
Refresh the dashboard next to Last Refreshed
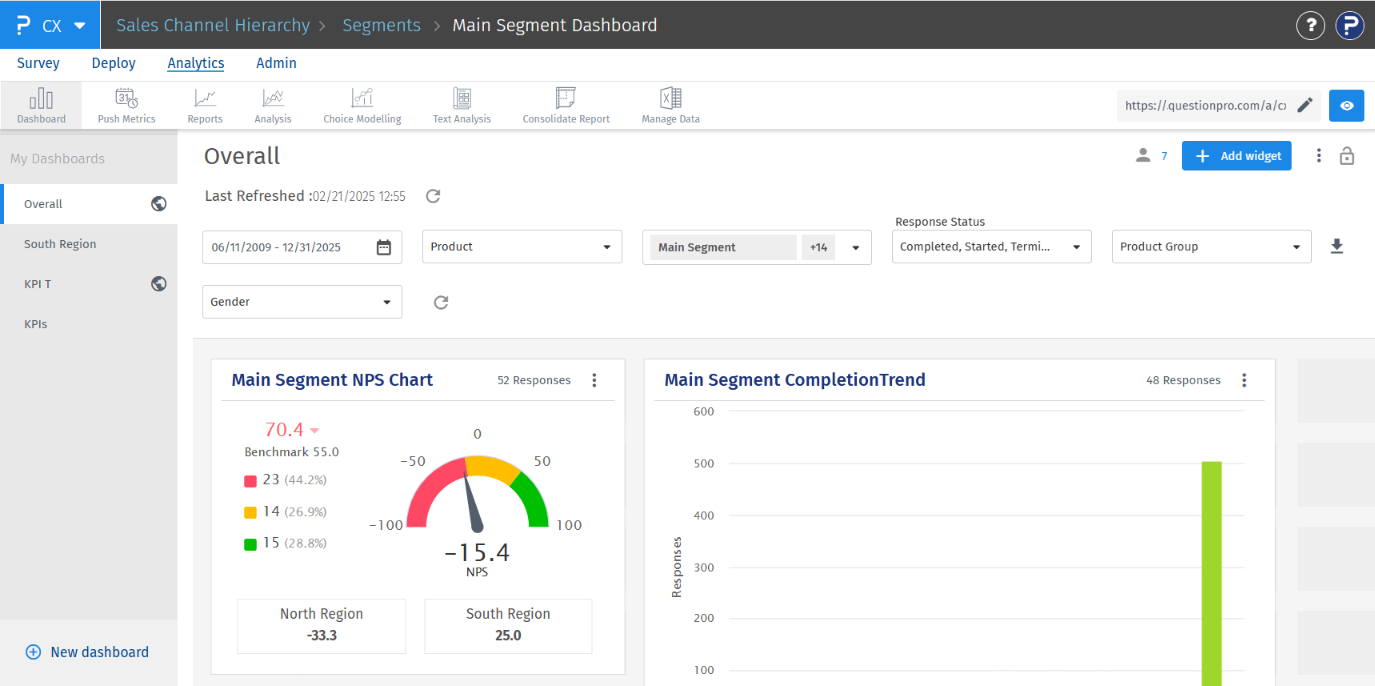tap(433, 196)
